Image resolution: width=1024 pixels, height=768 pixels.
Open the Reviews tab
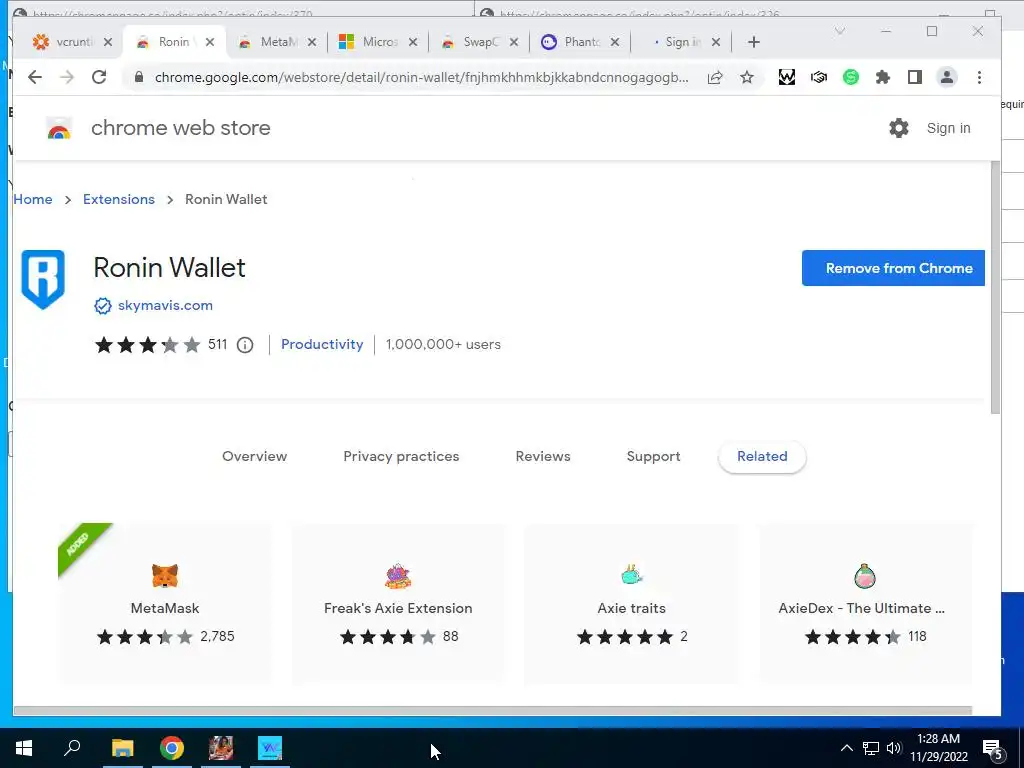(x=543, y=456)
